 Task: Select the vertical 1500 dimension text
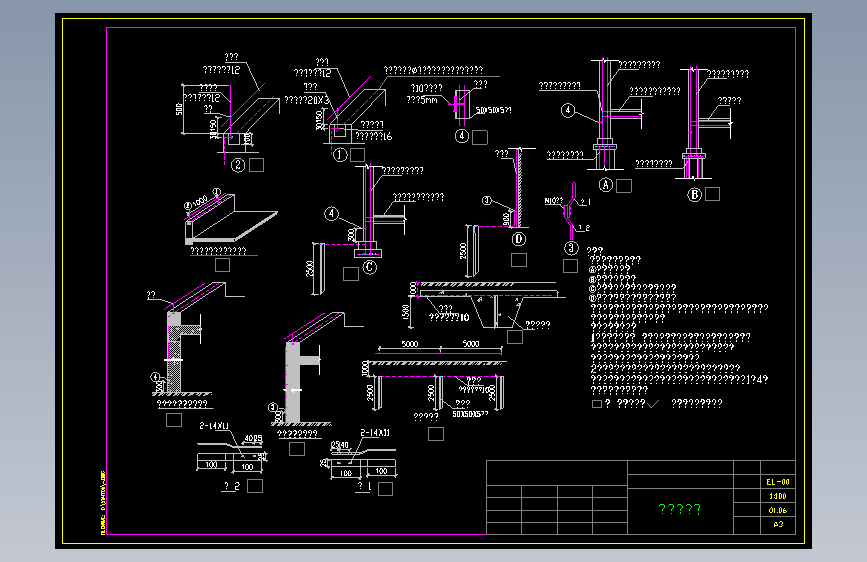tap(406, 312)
